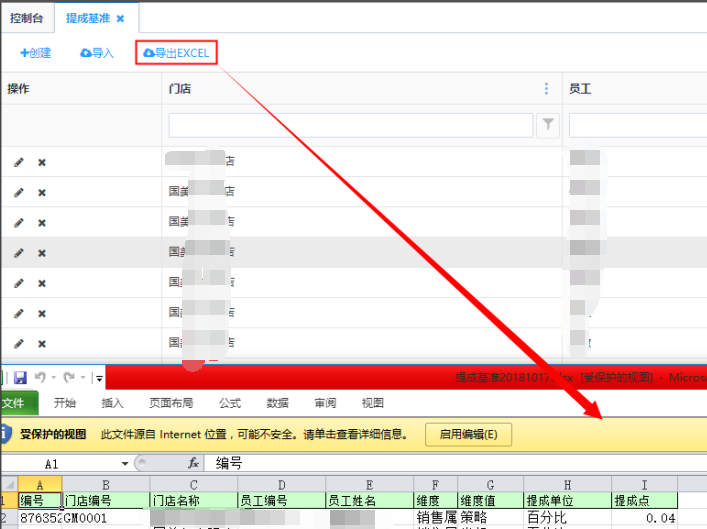707x529 pixels.
Task: Click the 创建 button
Action: [x=35, y=53]
